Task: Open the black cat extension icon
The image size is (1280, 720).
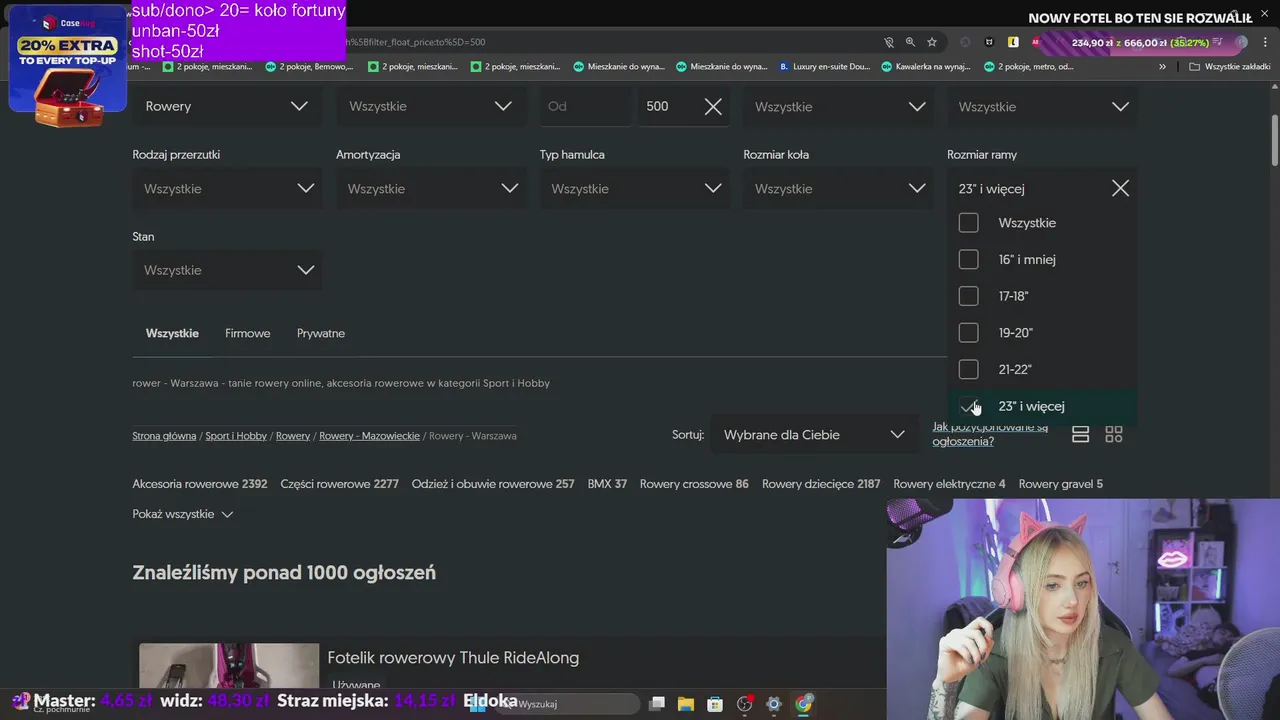Action: click(x=989, y=42)
